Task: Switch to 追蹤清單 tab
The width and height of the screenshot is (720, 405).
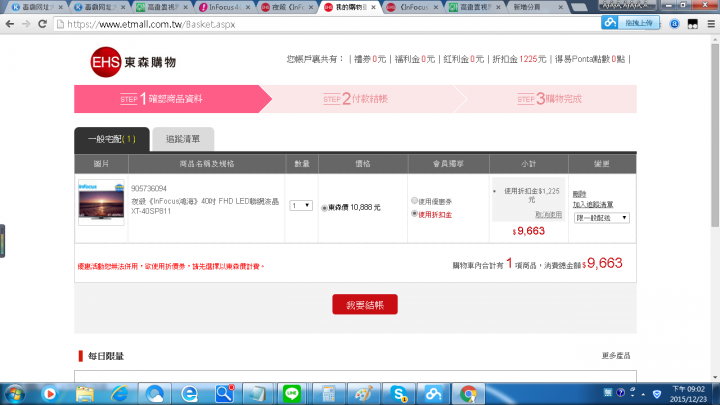Action: (x=183, y=139)
